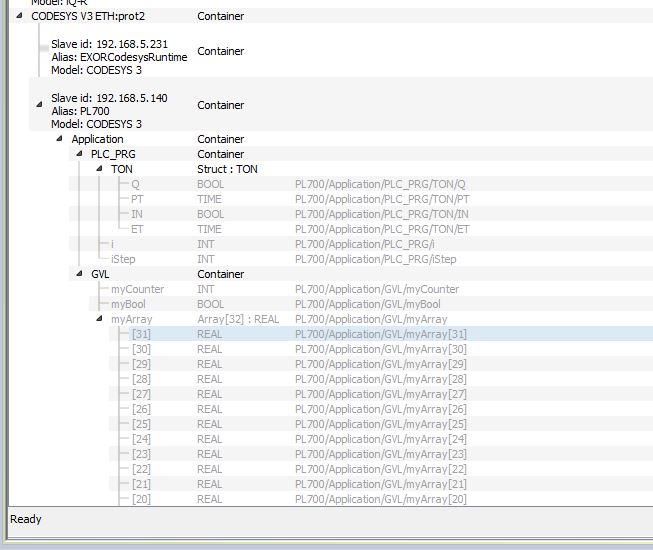
Task: Click path PL700/Application/PLC_PRG/TON/ET
Action: click(382, 229)
